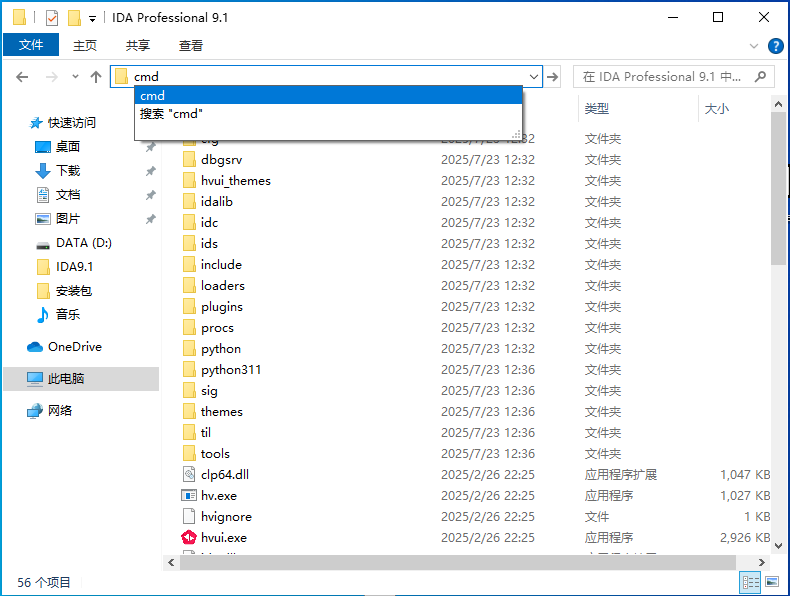790x596 pixels.
Task: Select the include folder icon
Action: click(189, 264)
